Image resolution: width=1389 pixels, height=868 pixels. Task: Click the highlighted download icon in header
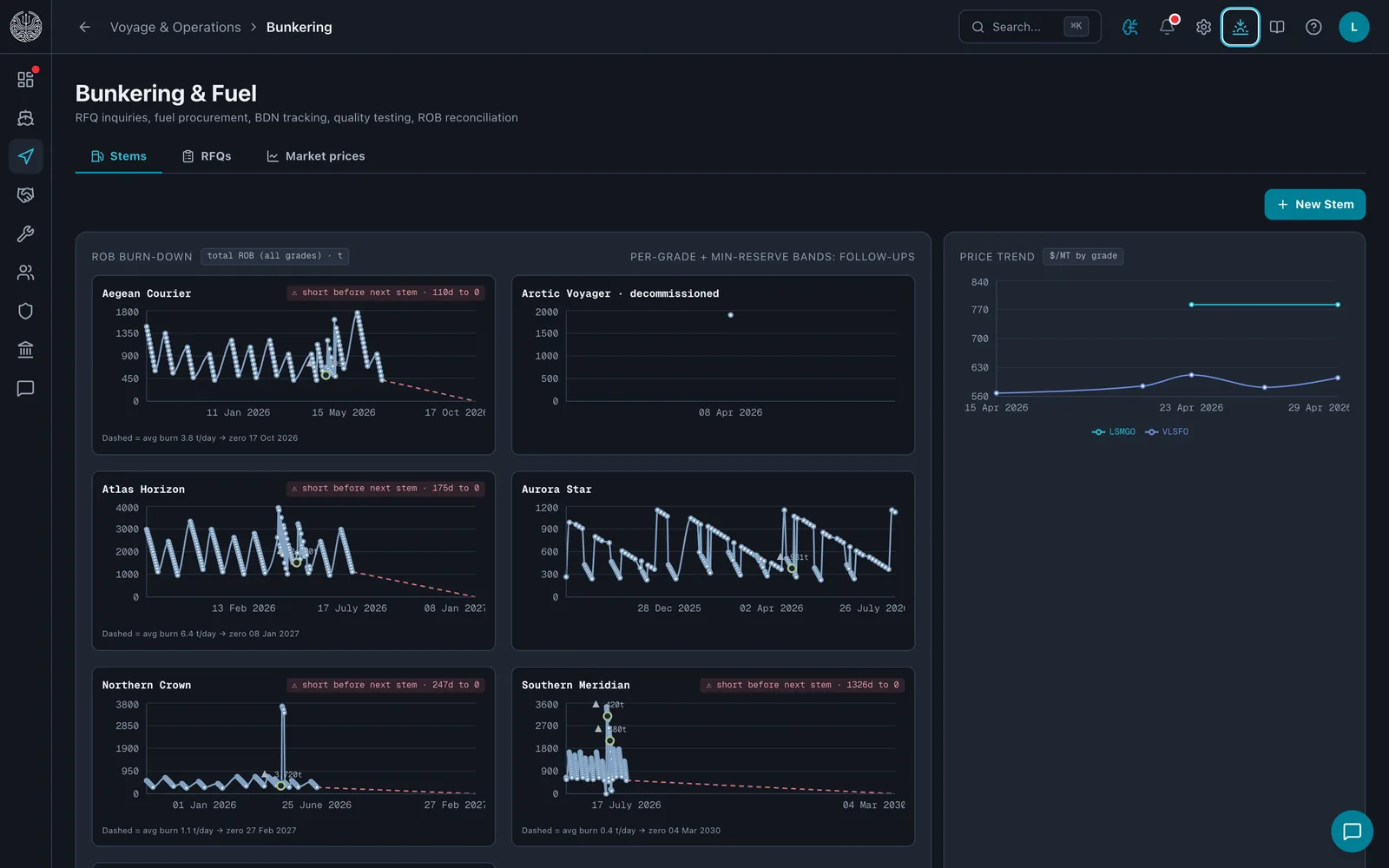point(1240,27)
